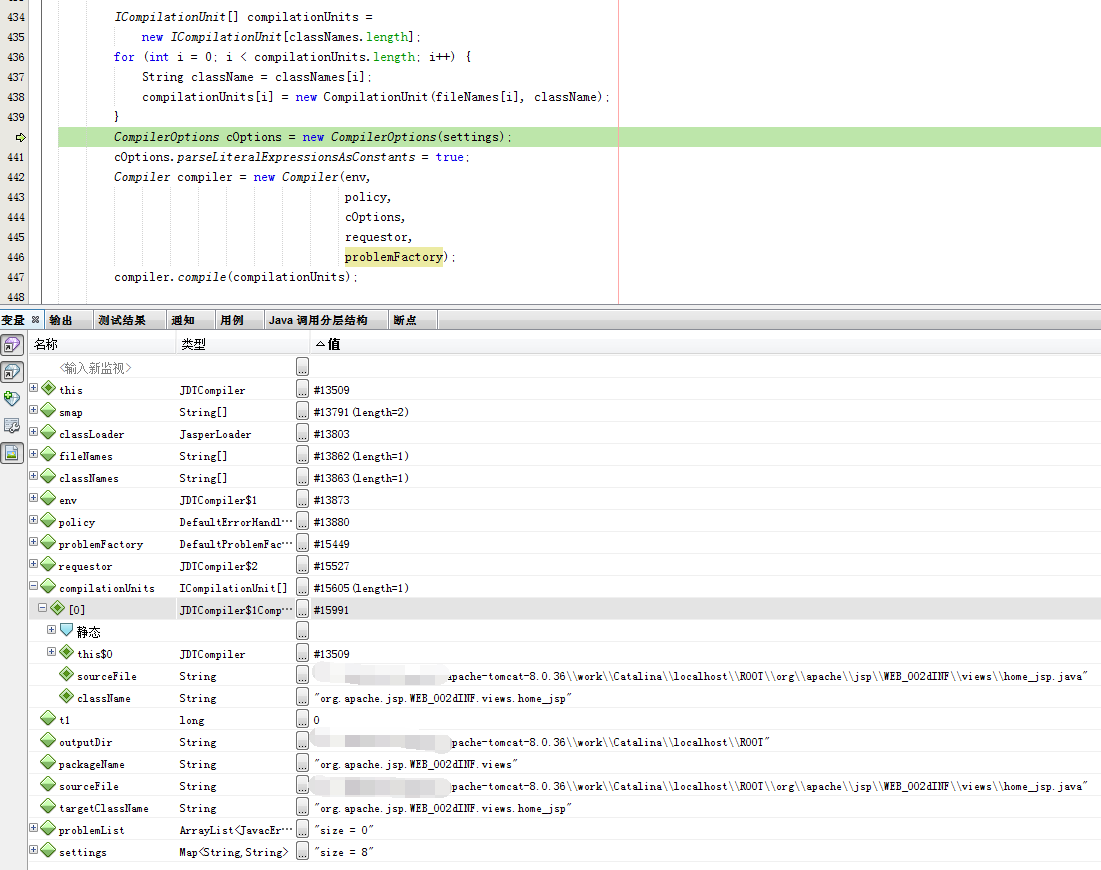Open the 测试结果 tab
The image size is (1101, 870).
coord(122,320)
